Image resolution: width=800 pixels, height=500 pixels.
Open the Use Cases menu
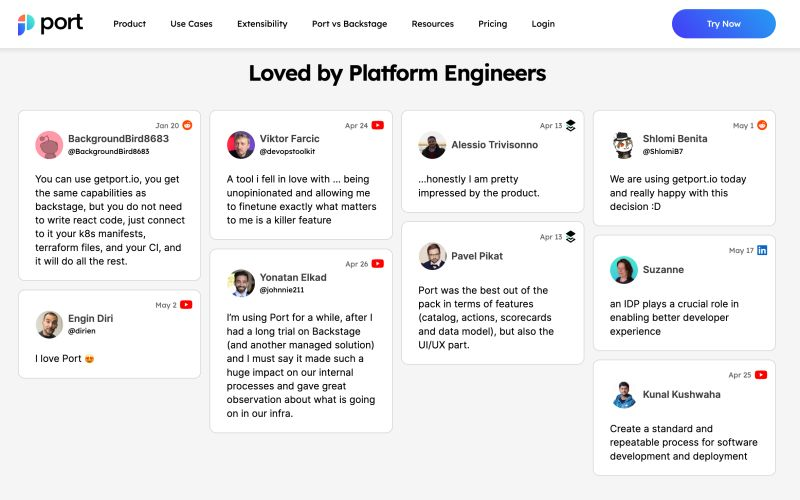coord(191,24)
